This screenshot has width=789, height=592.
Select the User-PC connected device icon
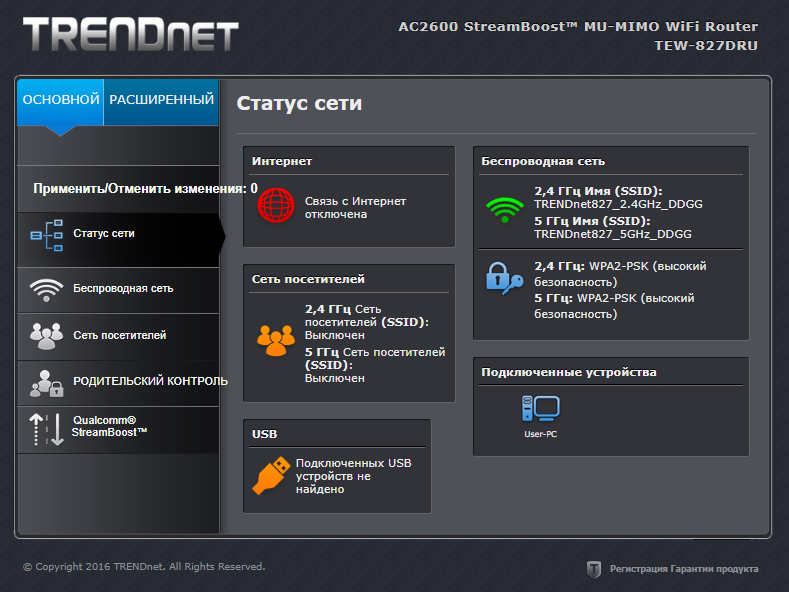point(540,408)
